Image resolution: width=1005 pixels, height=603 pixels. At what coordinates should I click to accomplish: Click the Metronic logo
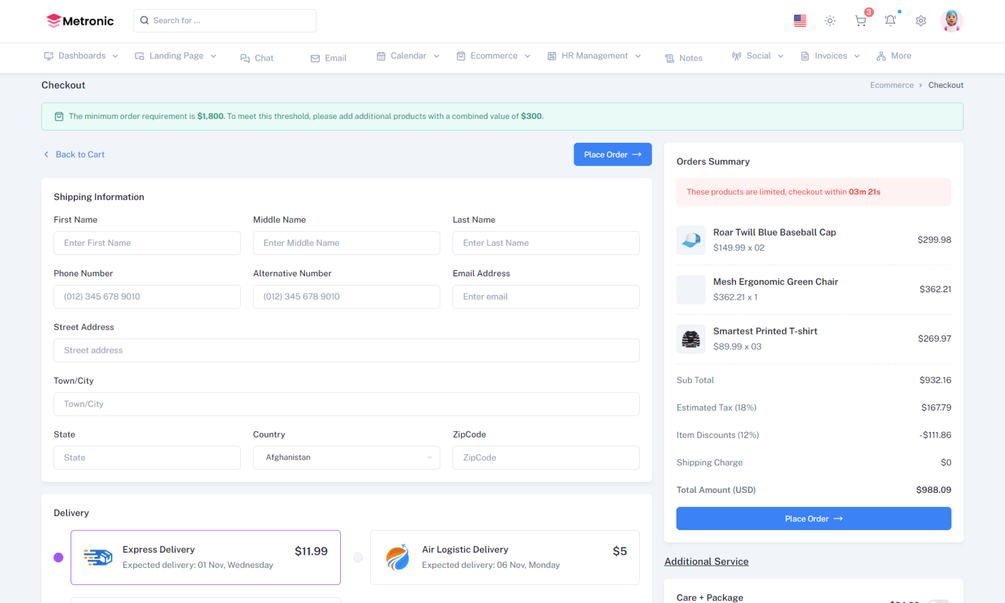80,21
